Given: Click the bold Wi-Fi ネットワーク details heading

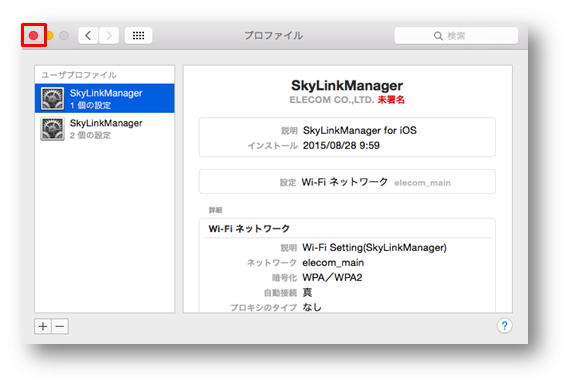Looking at the screenshot, I should pos(249,228).
